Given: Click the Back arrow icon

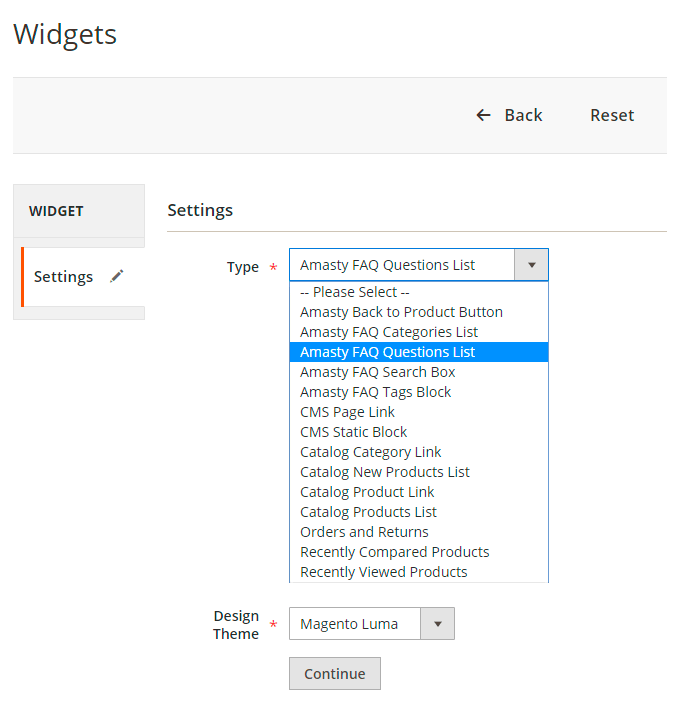Looking at the screenshot, I should [x=483, y=115].
